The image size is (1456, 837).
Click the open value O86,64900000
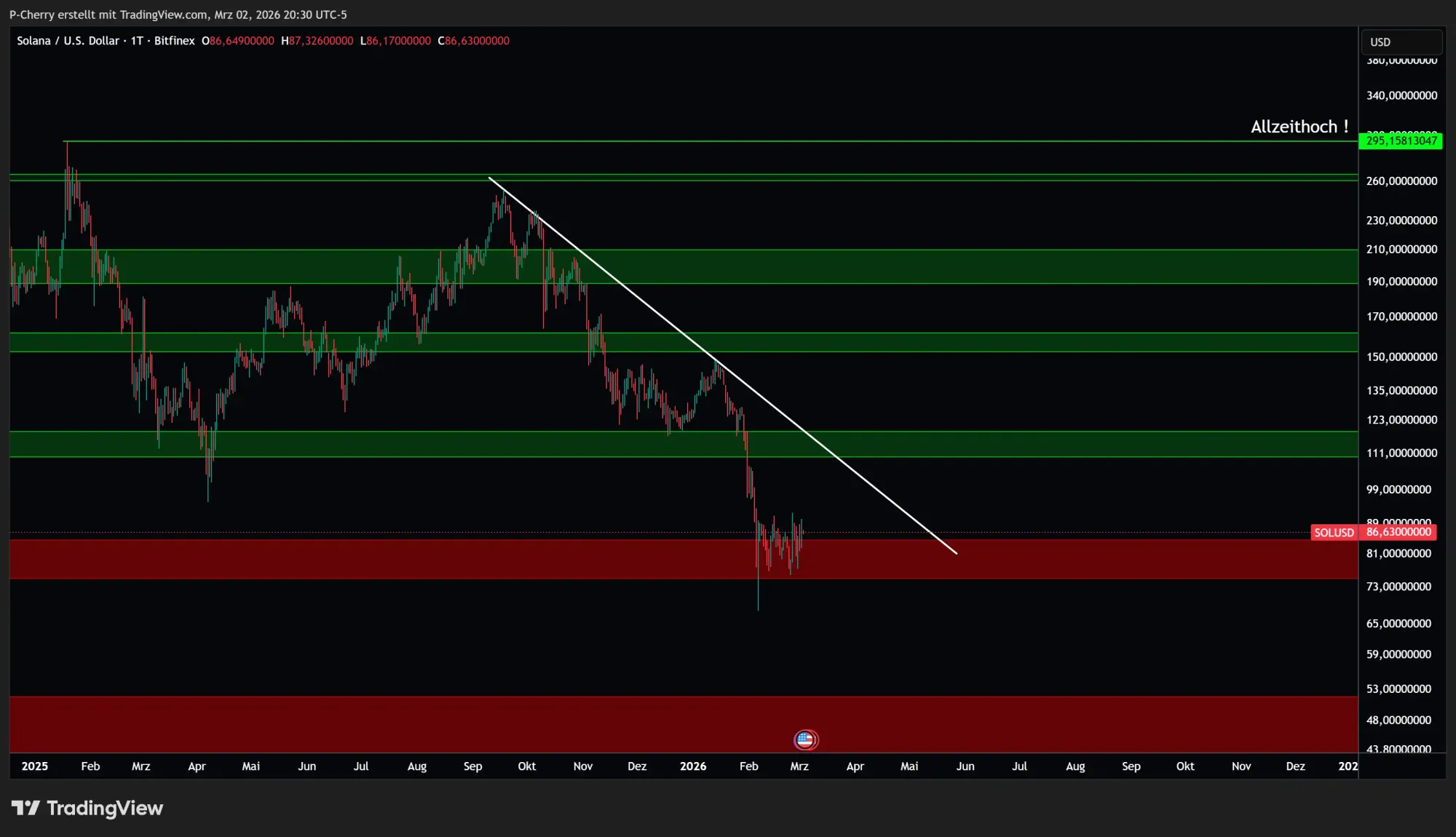tap(238, 41)
